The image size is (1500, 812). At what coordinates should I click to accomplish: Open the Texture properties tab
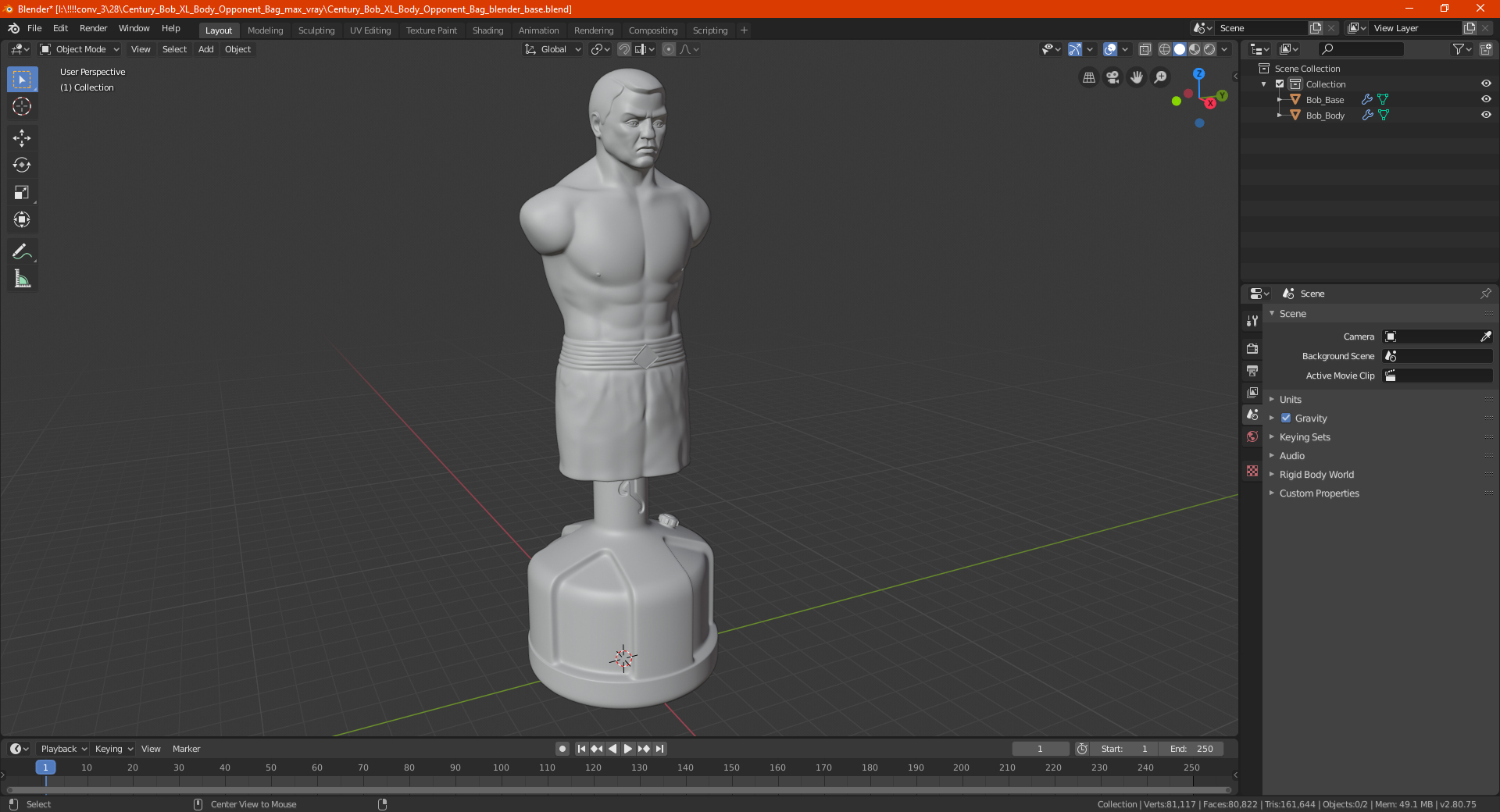pyautogui.click(x=1252, y=471)
